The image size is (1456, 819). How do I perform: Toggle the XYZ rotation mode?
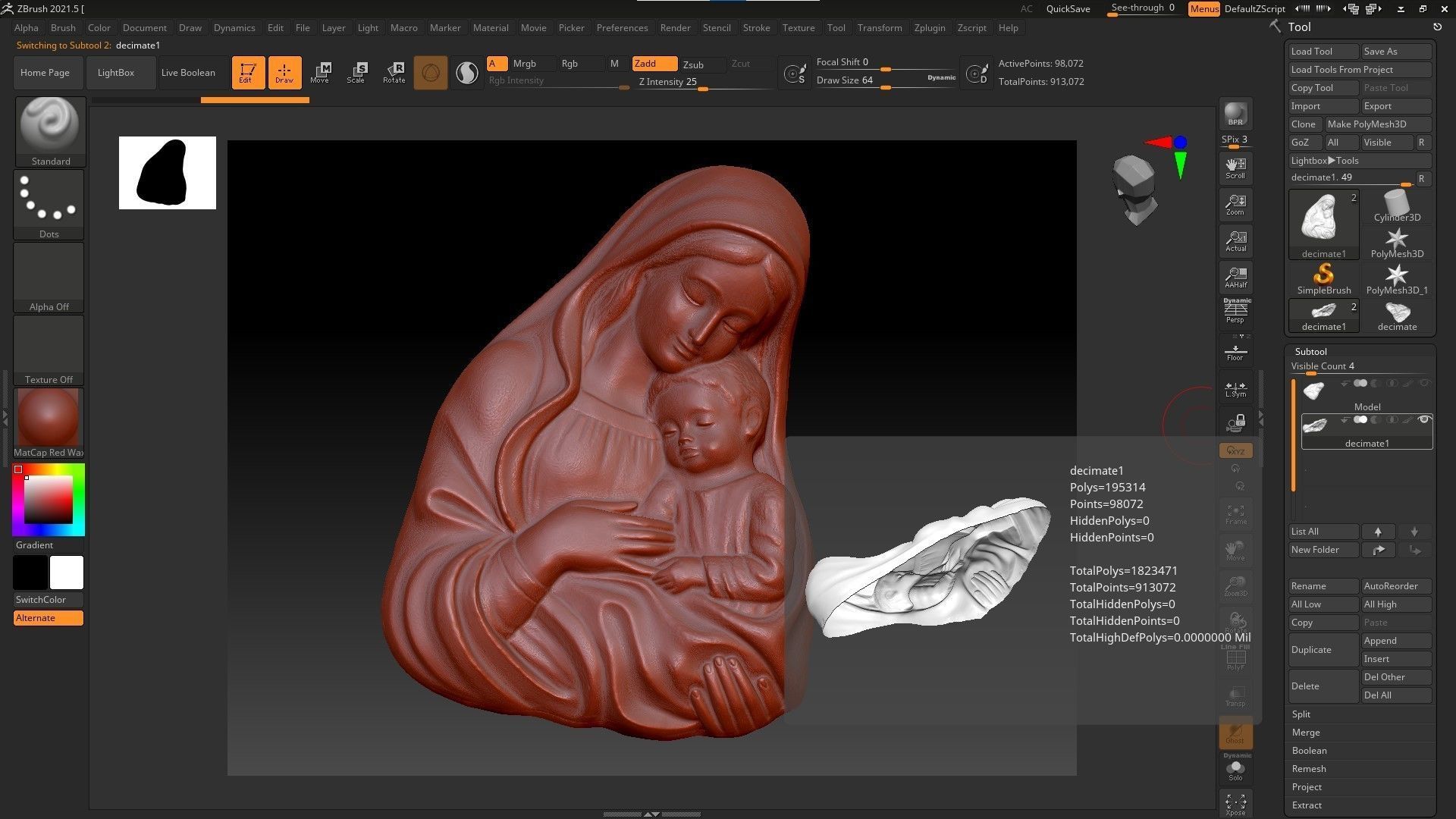(1235, 450)
